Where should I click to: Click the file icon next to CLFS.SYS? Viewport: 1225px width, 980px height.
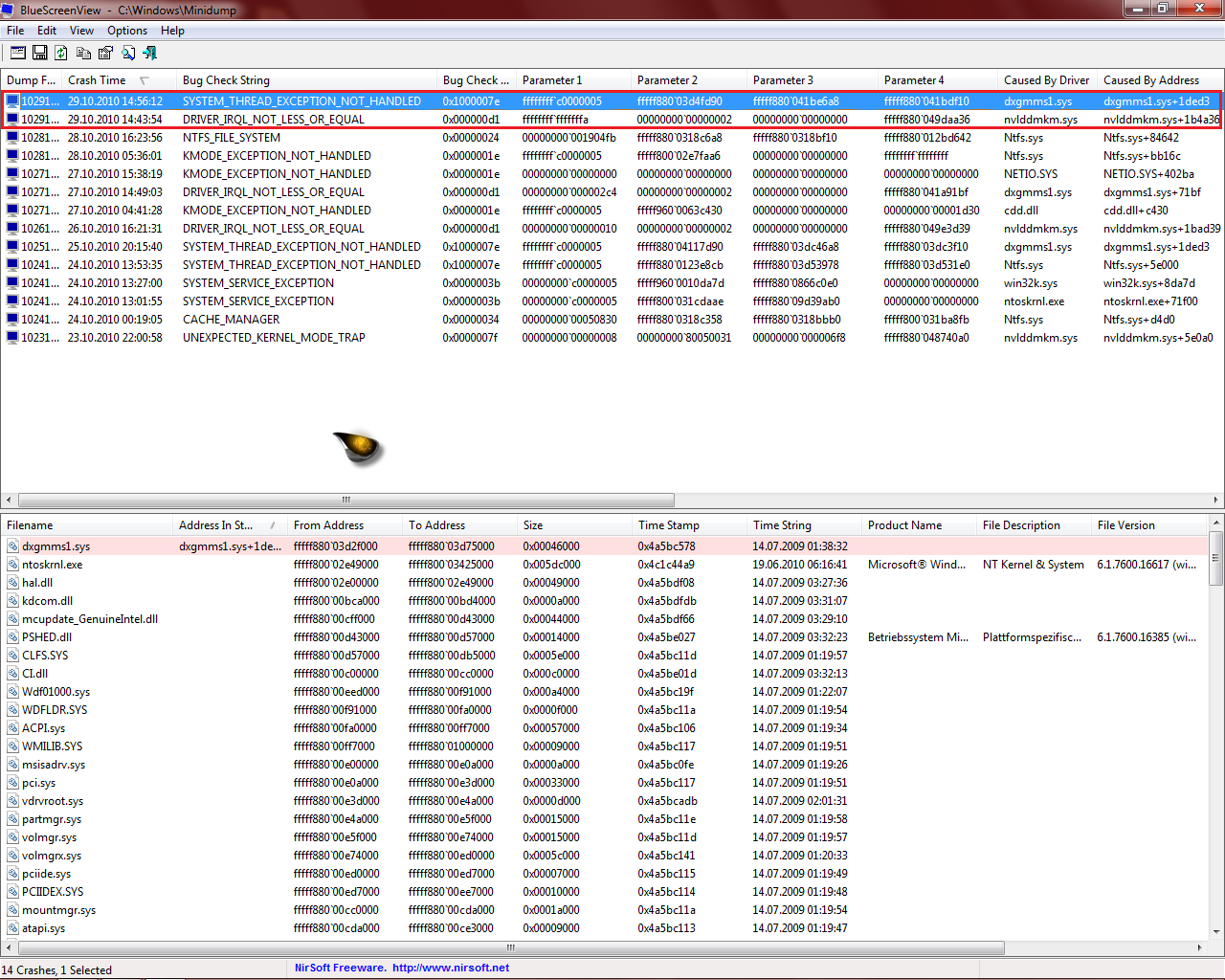click(13, 656)
